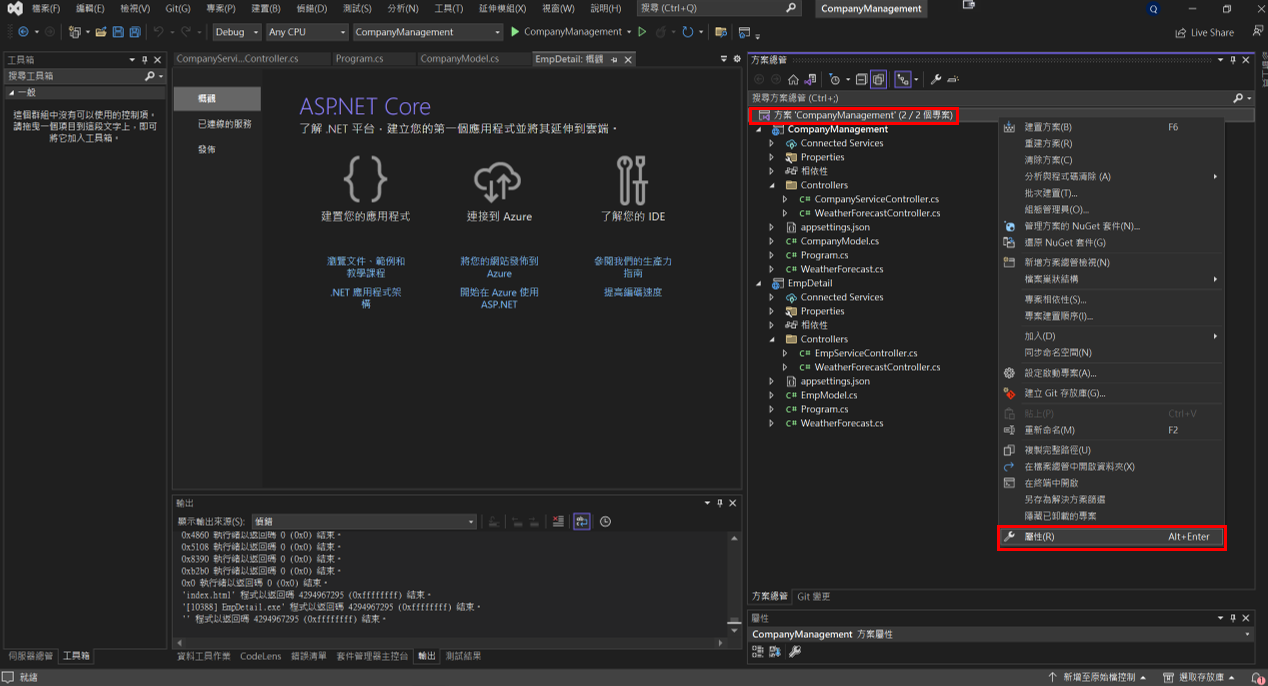The image size is (1268, 686).
Task: Toggle the Git tracking view button in Solution Explorer
Action: 904,79
